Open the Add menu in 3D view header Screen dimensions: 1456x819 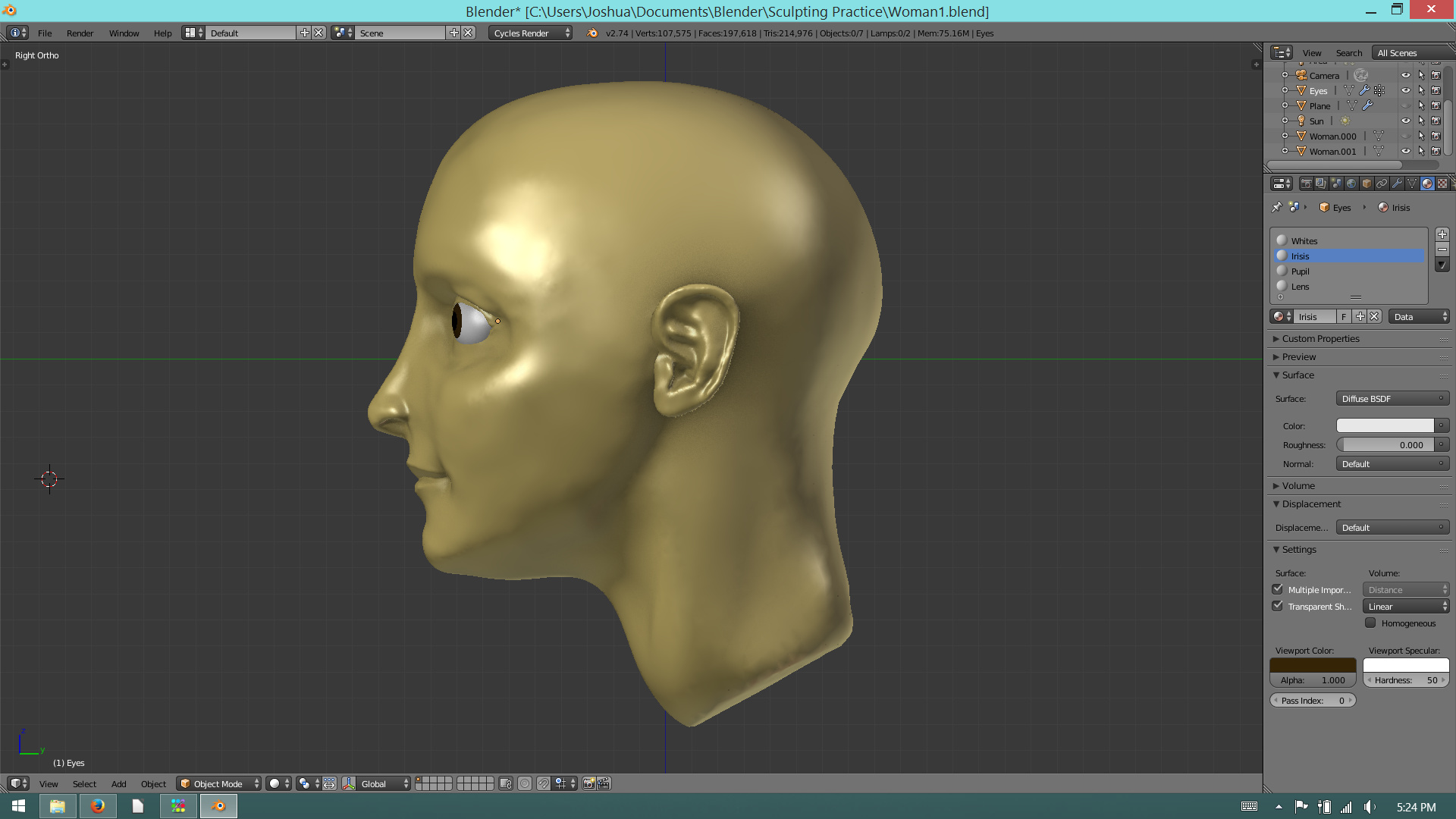tap(118, 783)
